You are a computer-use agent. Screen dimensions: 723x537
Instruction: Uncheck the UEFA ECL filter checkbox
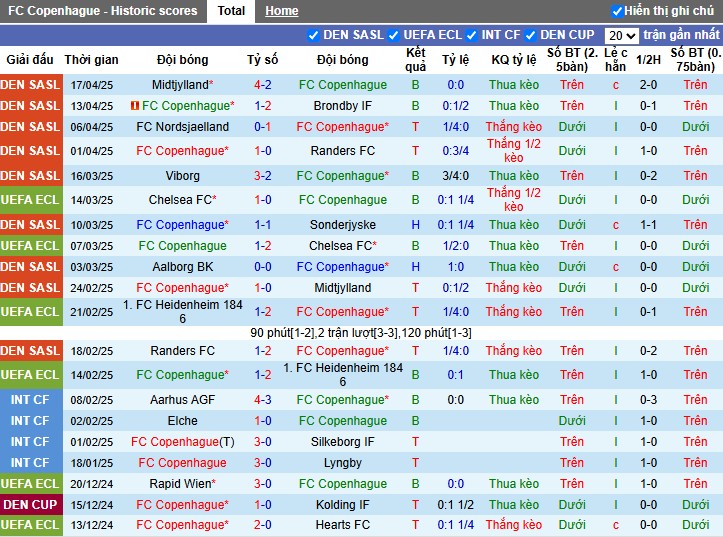click(394, 35)
